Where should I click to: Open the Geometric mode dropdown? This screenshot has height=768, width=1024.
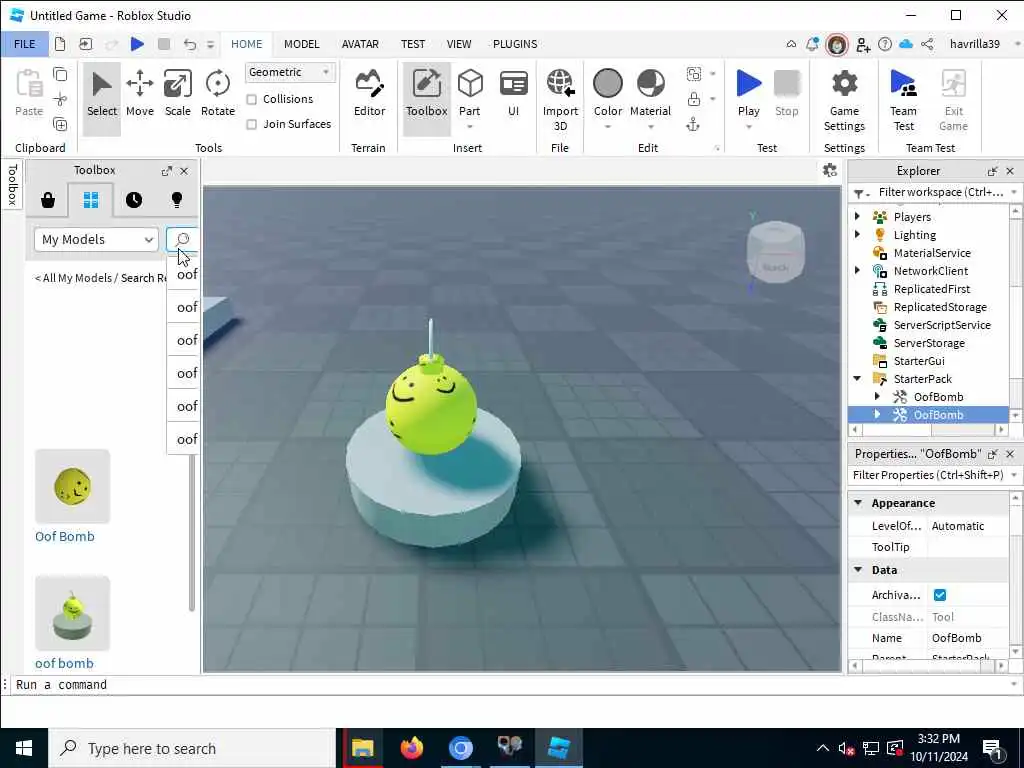(290, 72)
